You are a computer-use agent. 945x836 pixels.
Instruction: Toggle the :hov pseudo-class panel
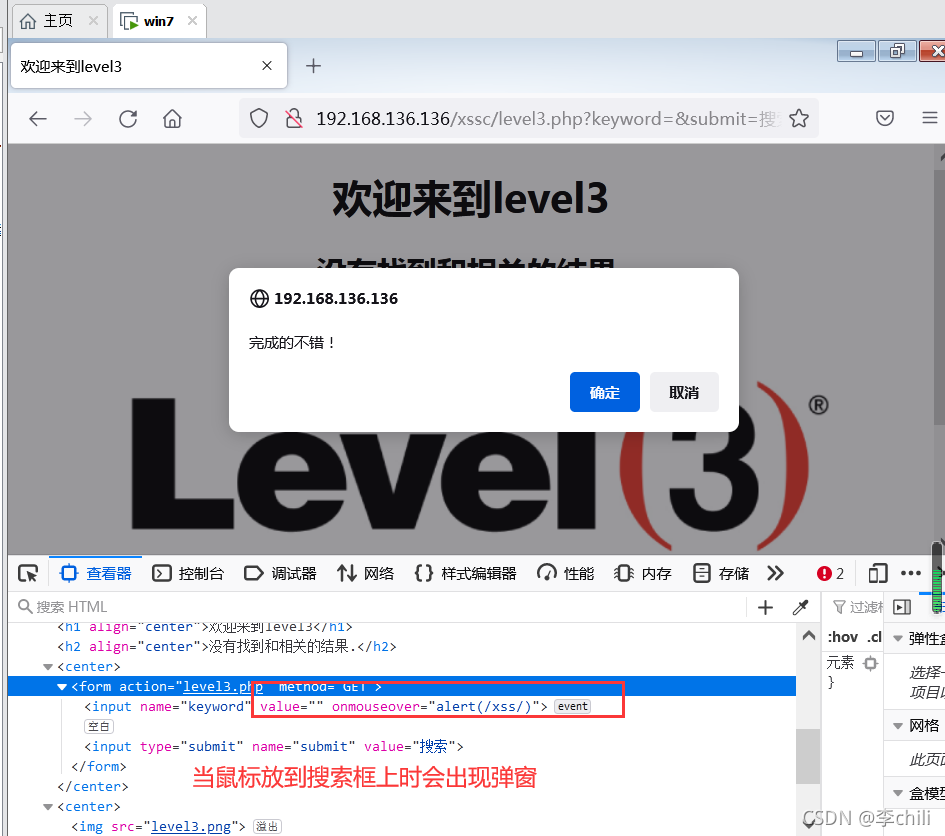[843, 637]
